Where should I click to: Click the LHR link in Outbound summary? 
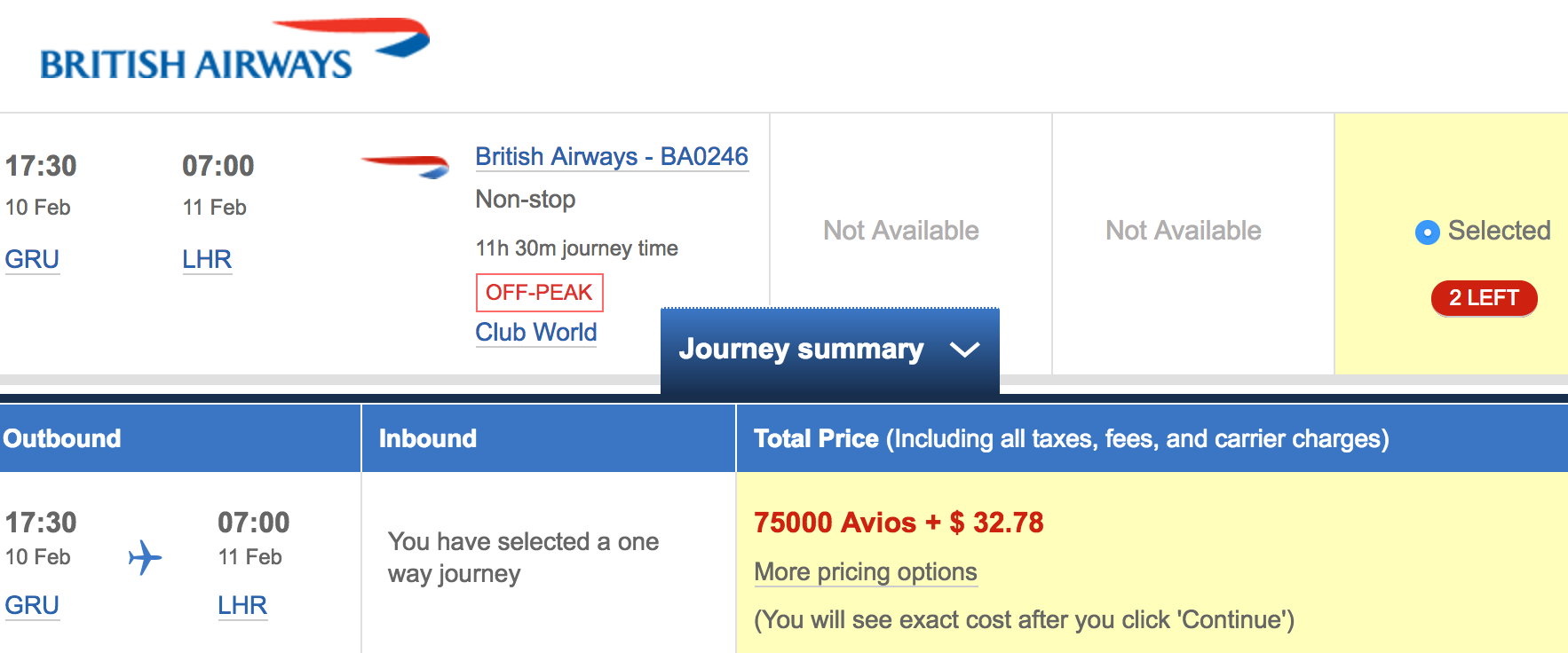click(x=242, y=606)
